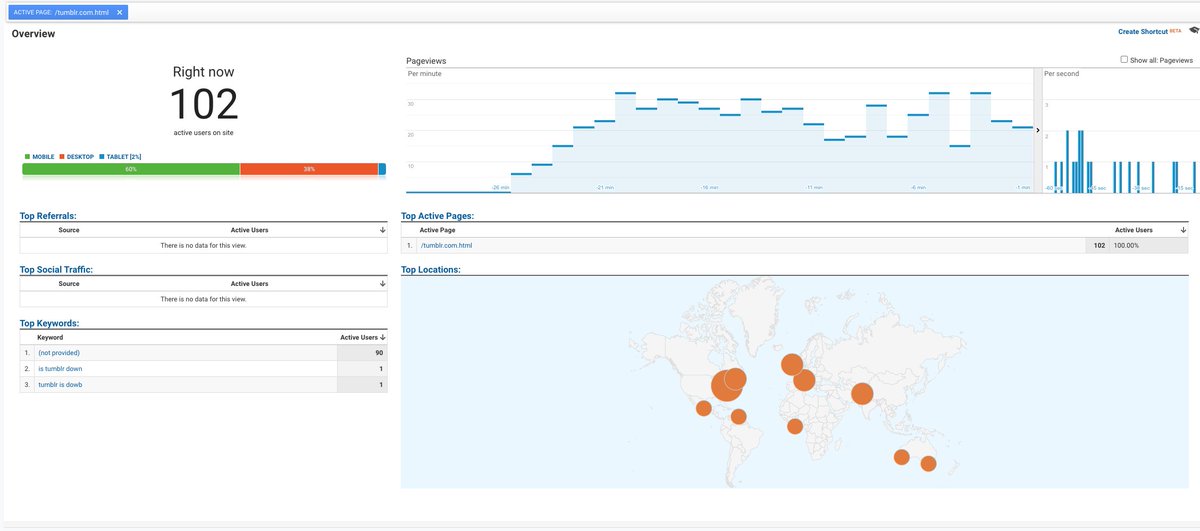The height and width of the screenshot is (531, 1200).
Task: Sort Top Social Traffic by Active Users arrow
Action: pos(382,284)
